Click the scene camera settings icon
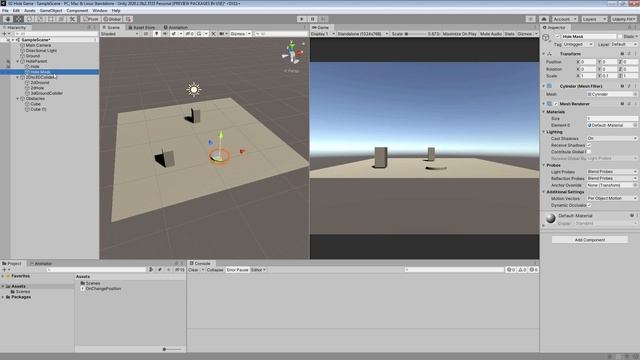 point(223,34)
